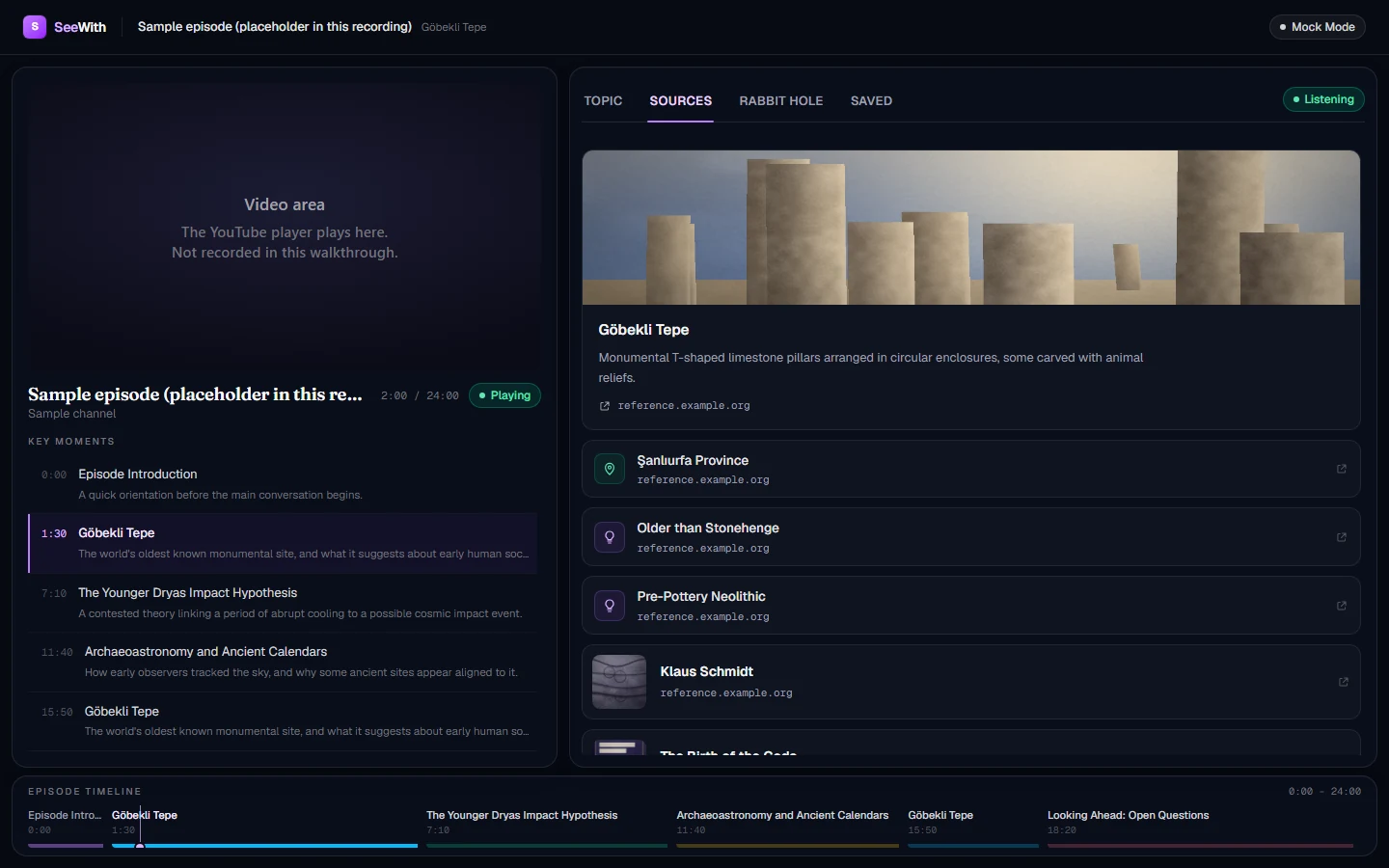
Task: Toggle the Mock Mode pill
Action: click(1317, 27)
